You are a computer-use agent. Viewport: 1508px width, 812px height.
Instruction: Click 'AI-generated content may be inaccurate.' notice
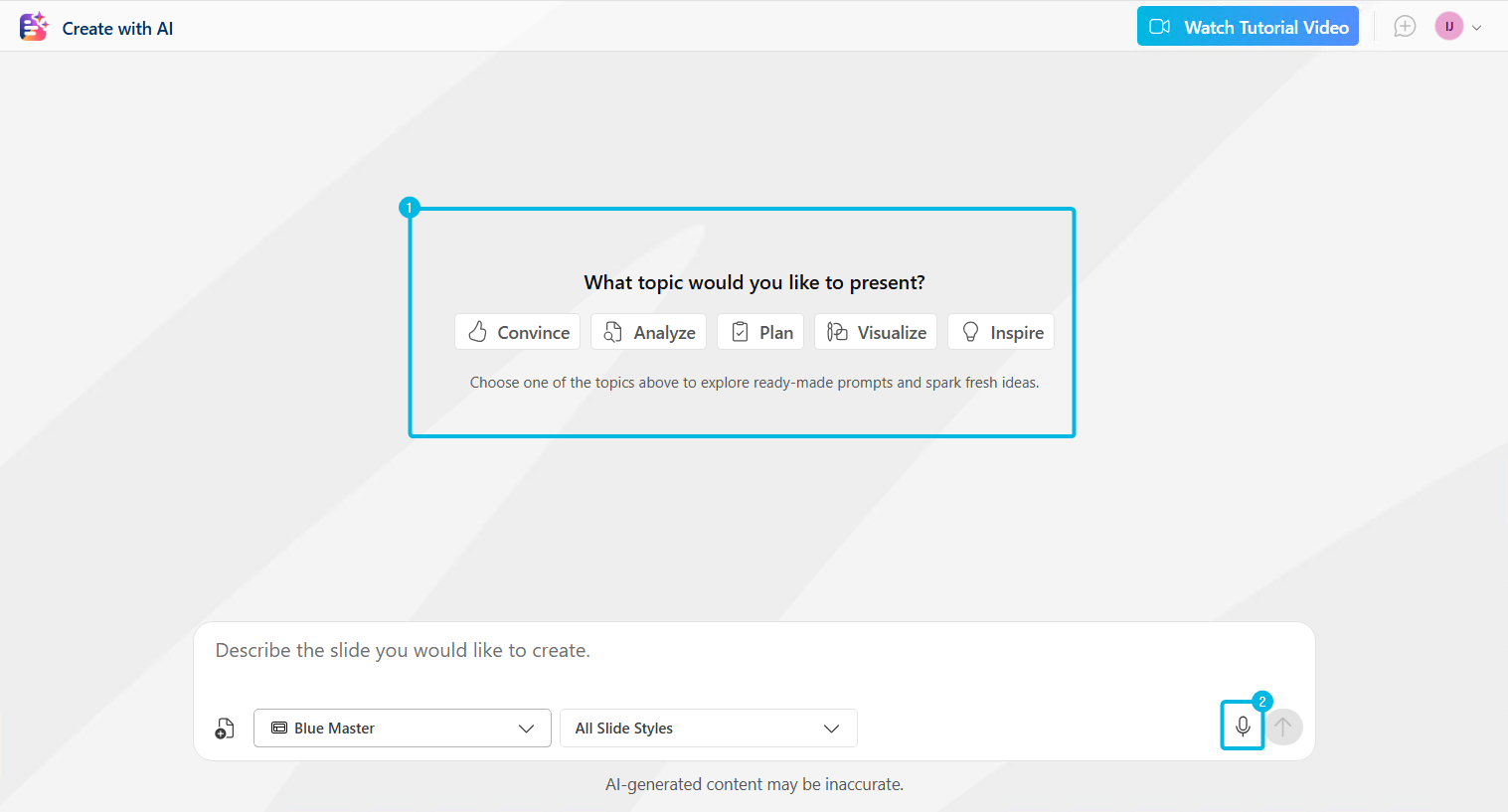pos(754,784)
